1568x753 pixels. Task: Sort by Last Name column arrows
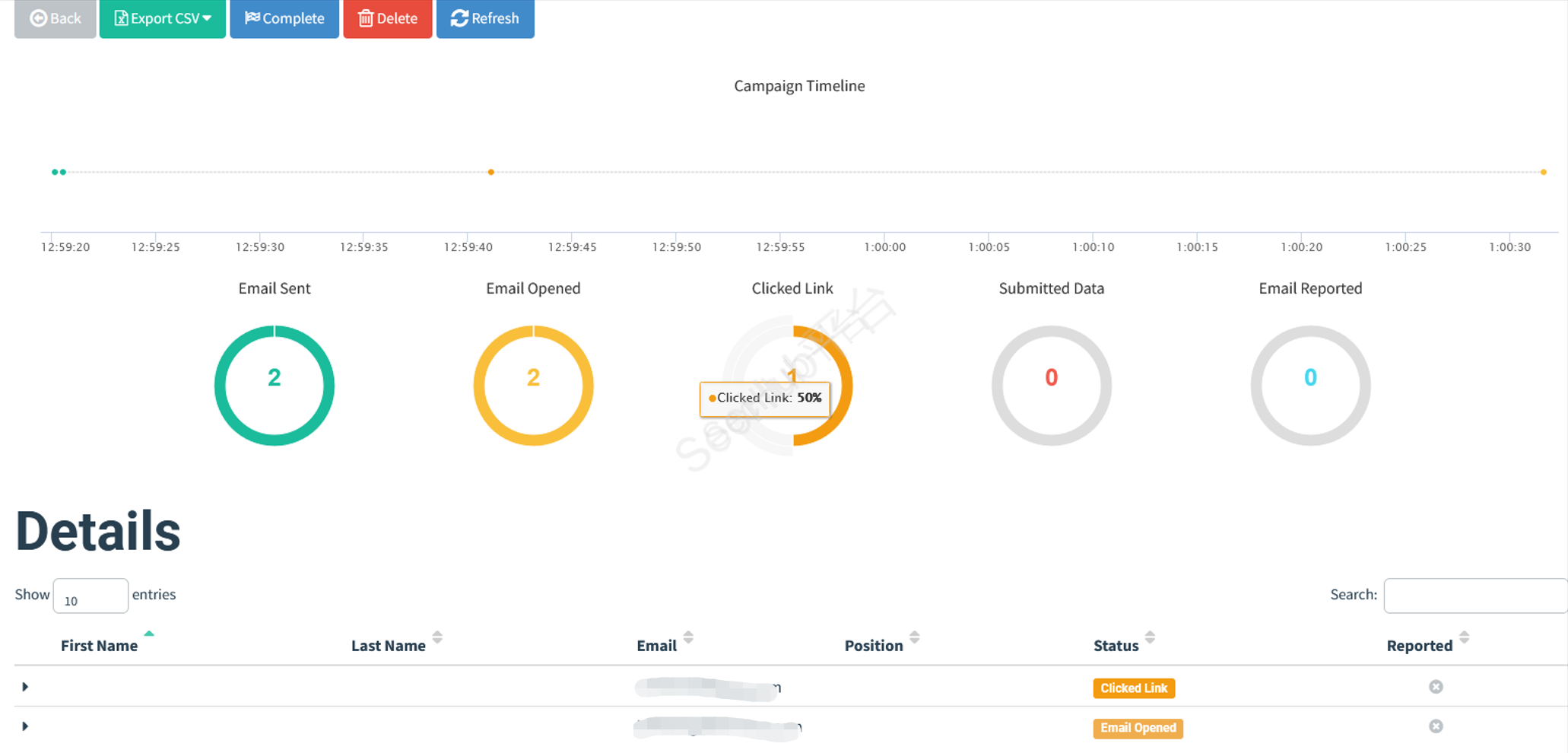437,637
